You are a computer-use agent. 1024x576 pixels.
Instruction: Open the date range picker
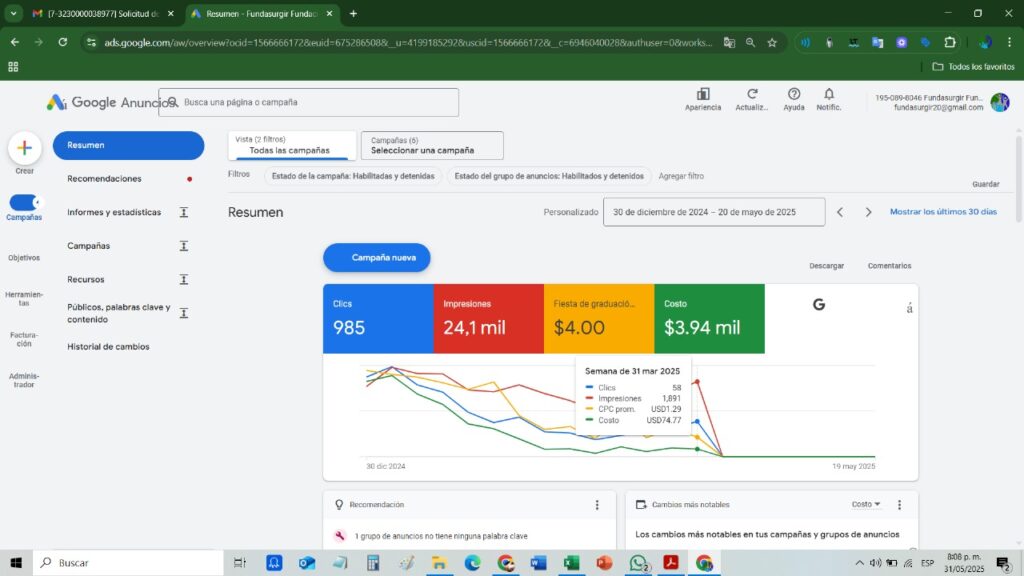point(714,212)
